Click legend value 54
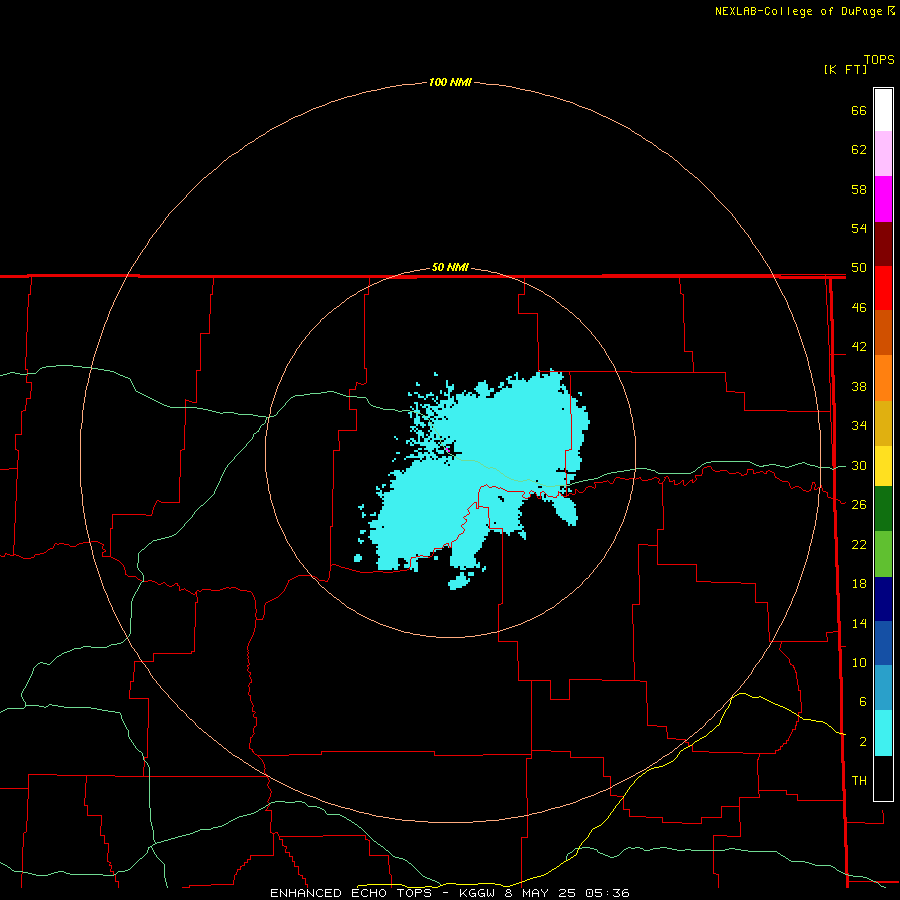 click(859, 228)
